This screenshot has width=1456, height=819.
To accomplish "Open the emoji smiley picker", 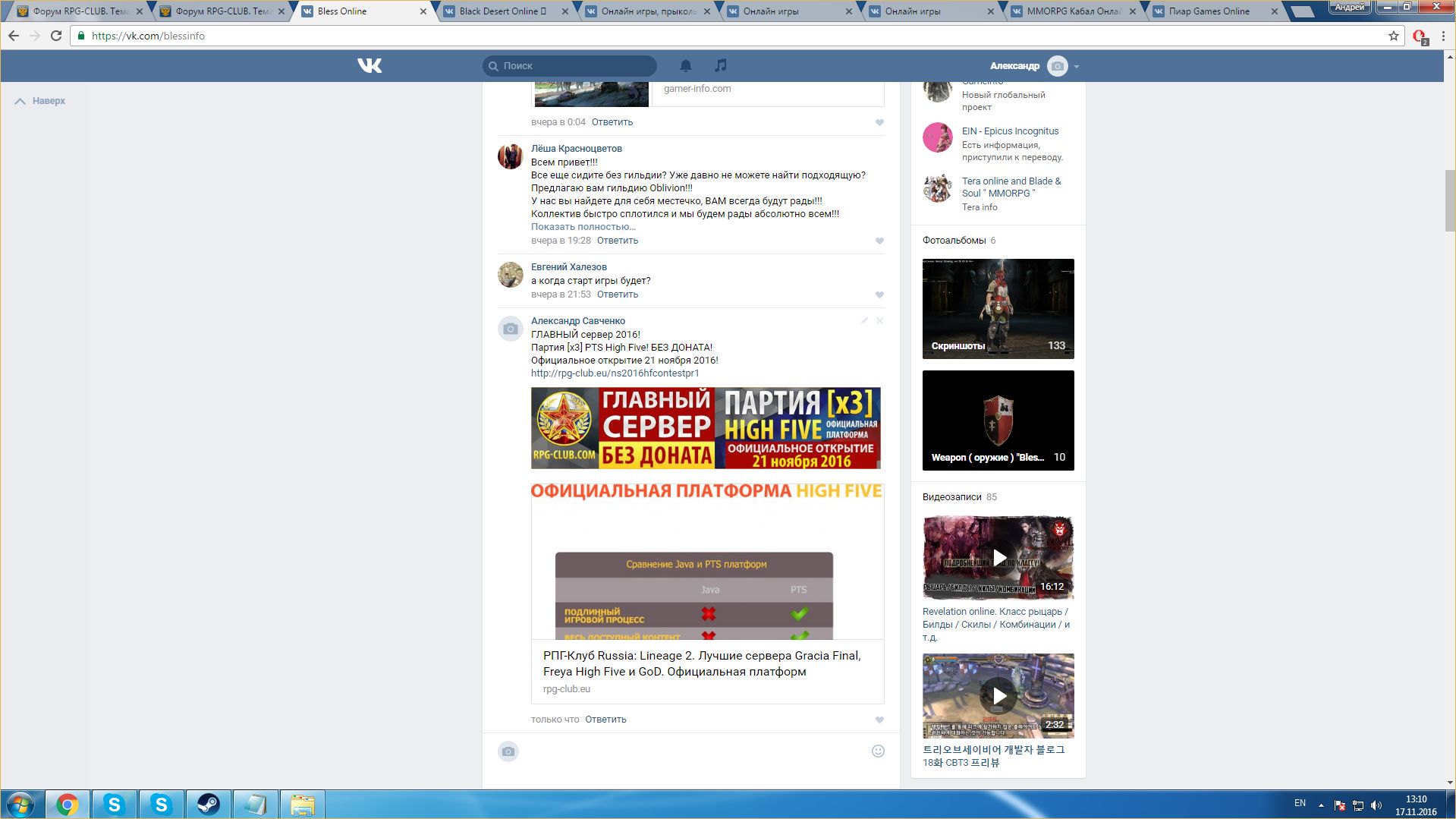I will pyautogui.click(x=878, y=751).
